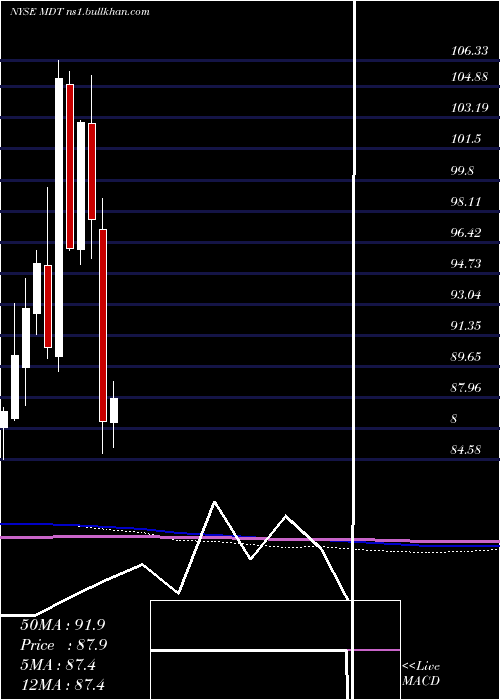Select the '12MA : 87.4' readout
The image size is (500, 700).
point(62,684)
